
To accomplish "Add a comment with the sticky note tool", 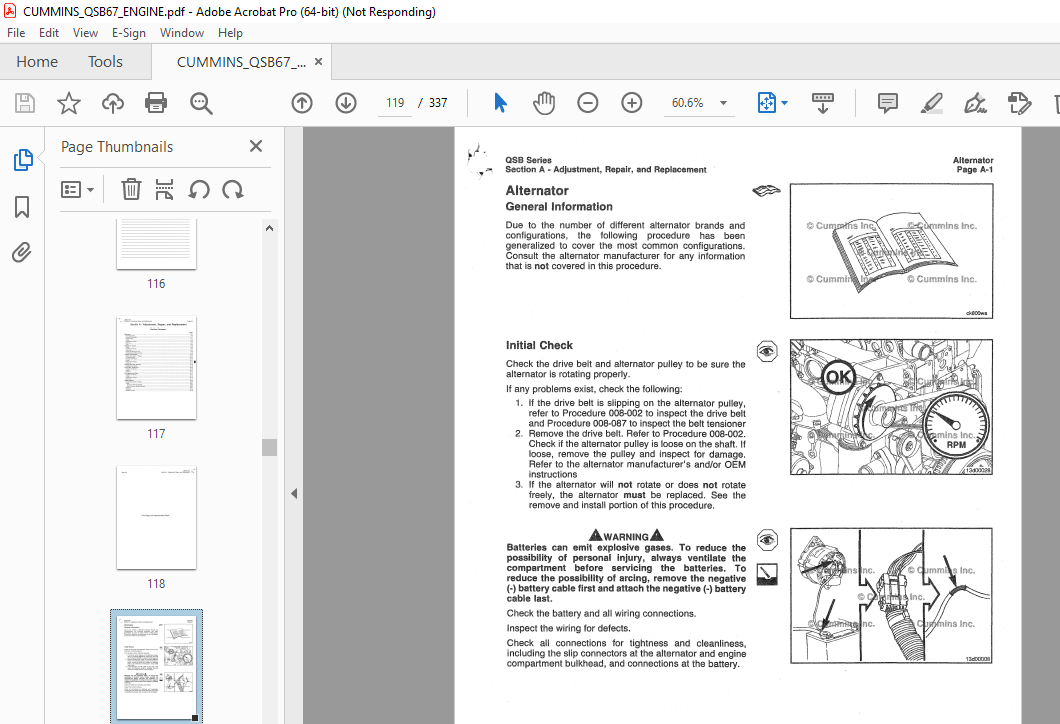I will click(x=888, y=103).
